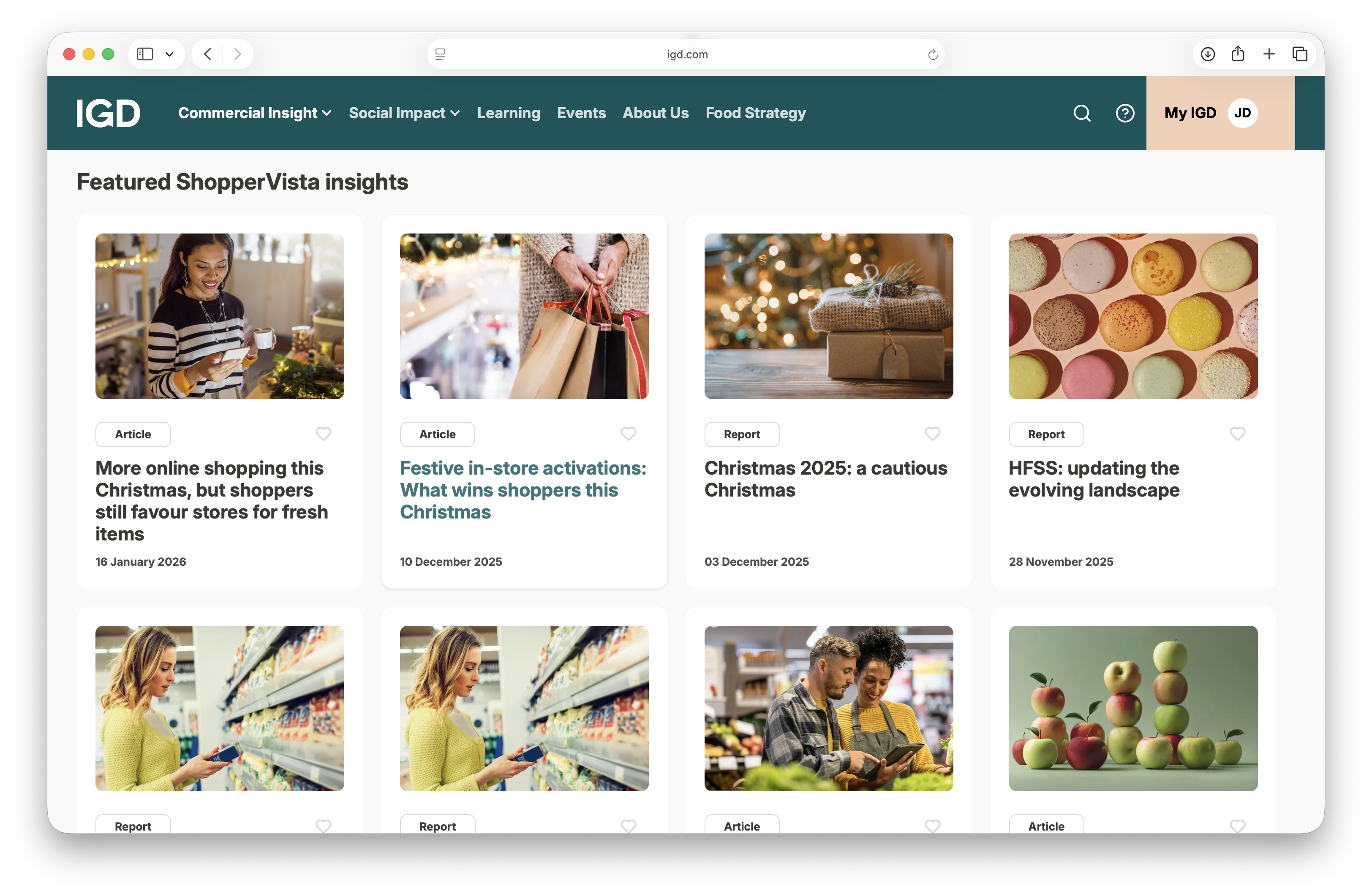Open the Events menu item
The width and height of the screenshot is (1372, 896).
[581, 113]
